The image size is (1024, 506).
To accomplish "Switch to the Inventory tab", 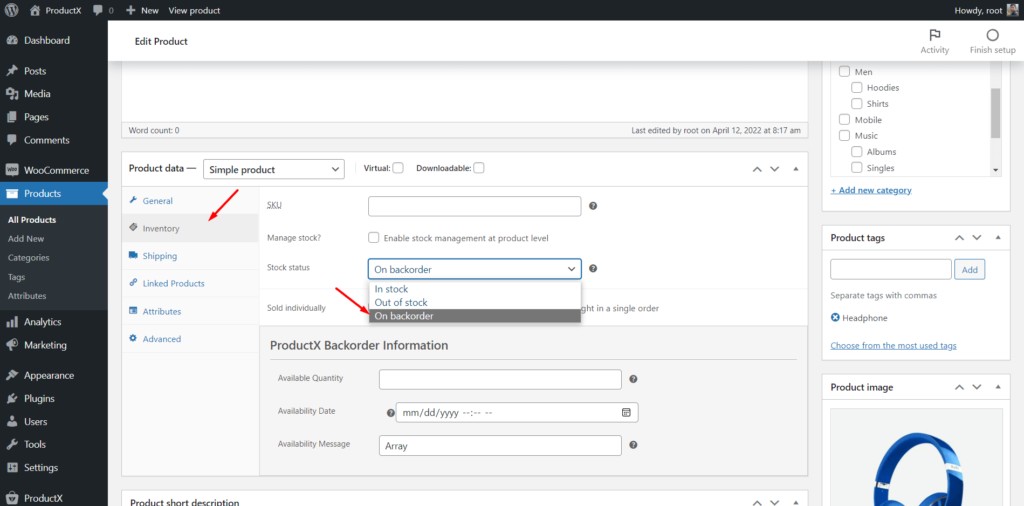I will tap(191, 229).
